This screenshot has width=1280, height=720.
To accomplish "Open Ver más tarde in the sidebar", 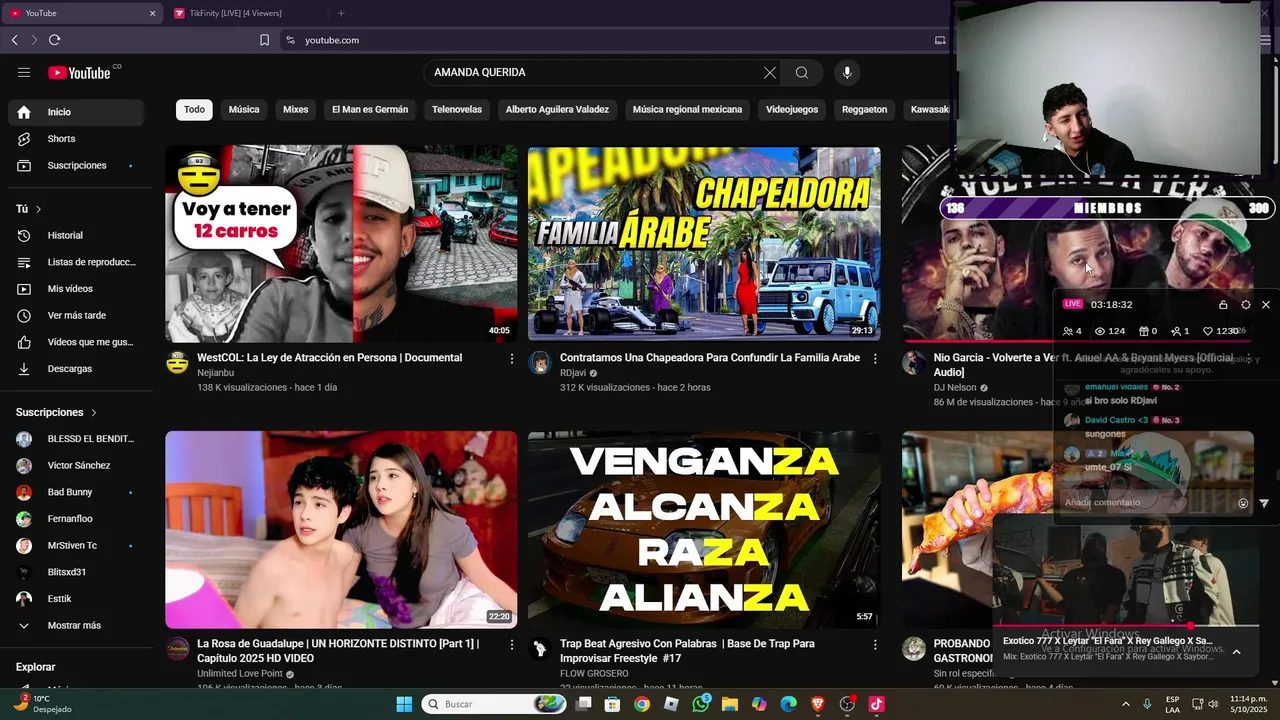I will pos(76,315).
